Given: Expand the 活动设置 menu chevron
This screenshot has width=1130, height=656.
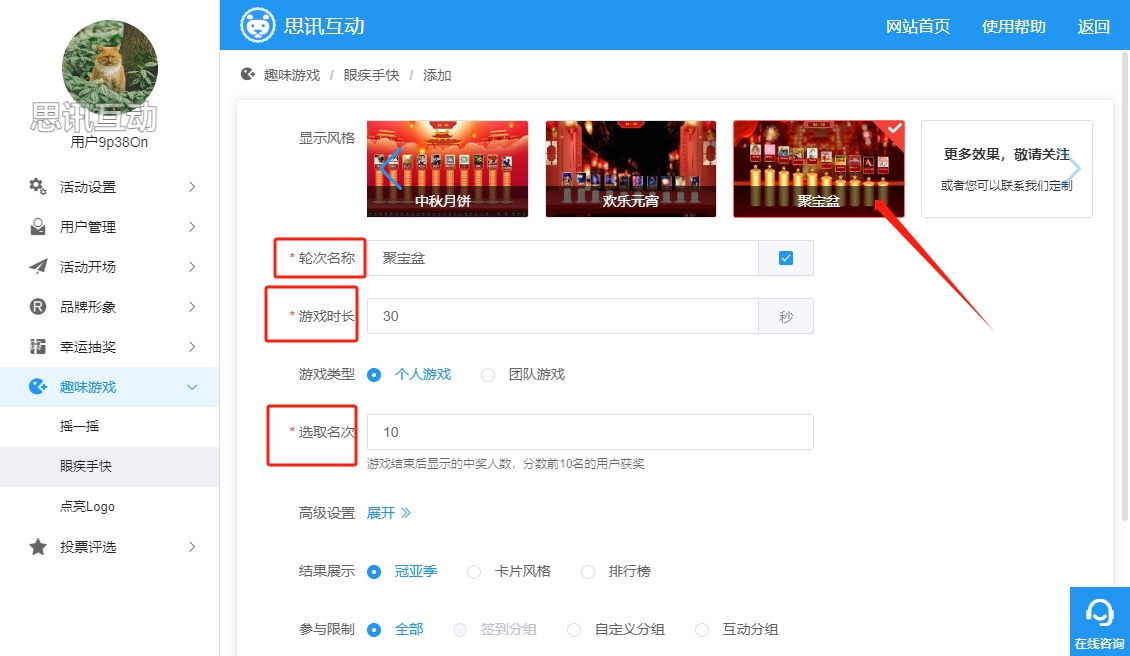Looking at the screenshot, I should (192, 187).
